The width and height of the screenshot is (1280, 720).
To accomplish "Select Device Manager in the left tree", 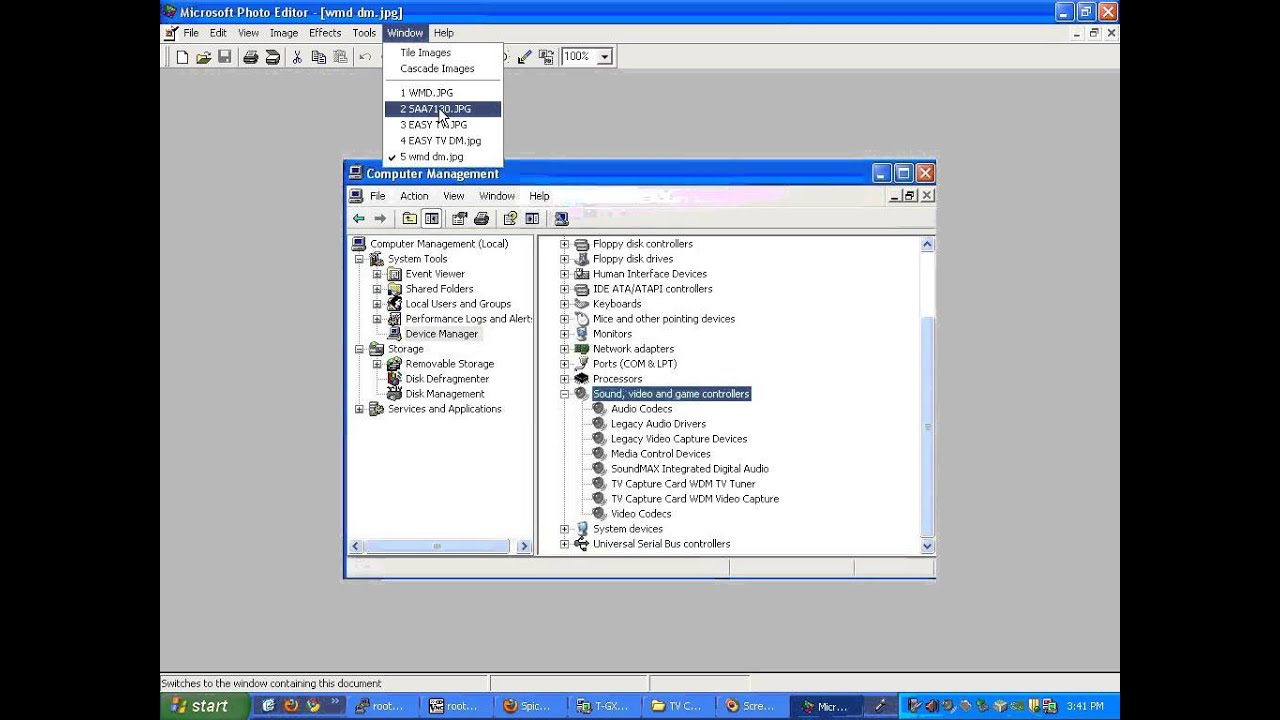I will tap(441, 334).
